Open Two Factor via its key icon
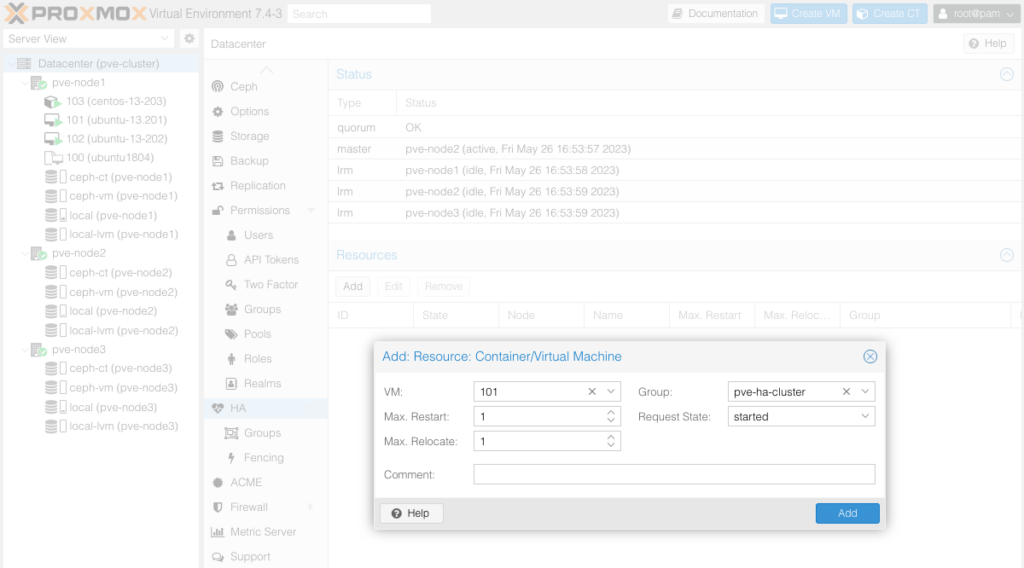This screenshot has width=1024, height=568. [231, 285]
